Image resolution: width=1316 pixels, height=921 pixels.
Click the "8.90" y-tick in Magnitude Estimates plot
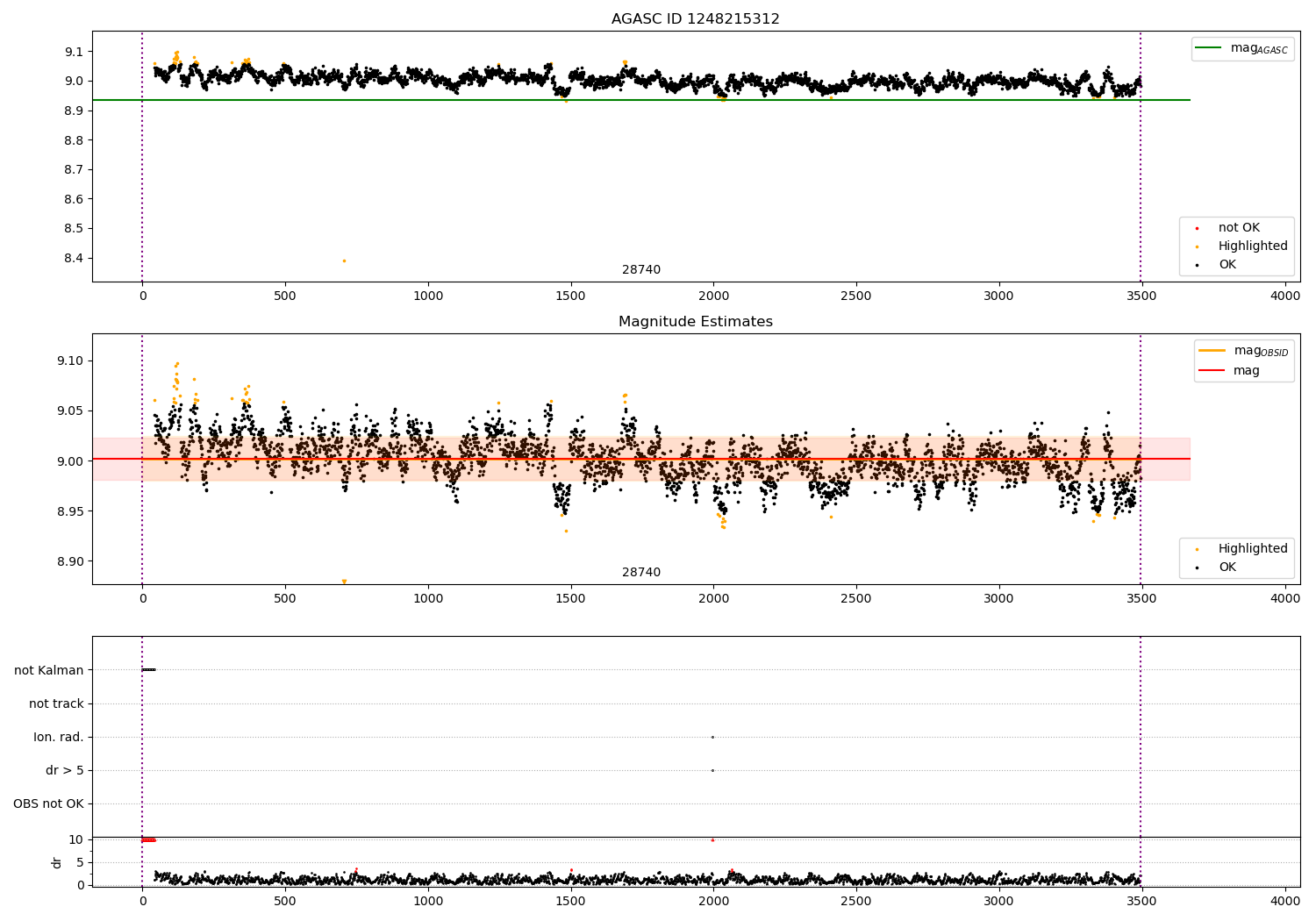pos(70,562)
